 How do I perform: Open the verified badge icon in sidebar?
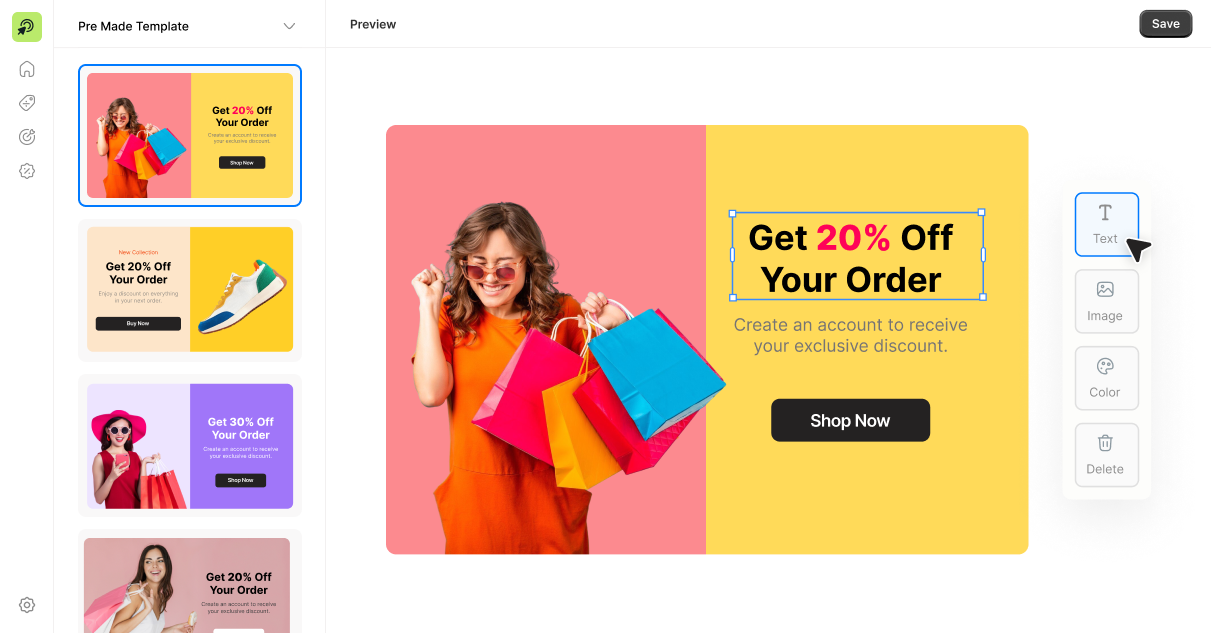pos(27,171)
